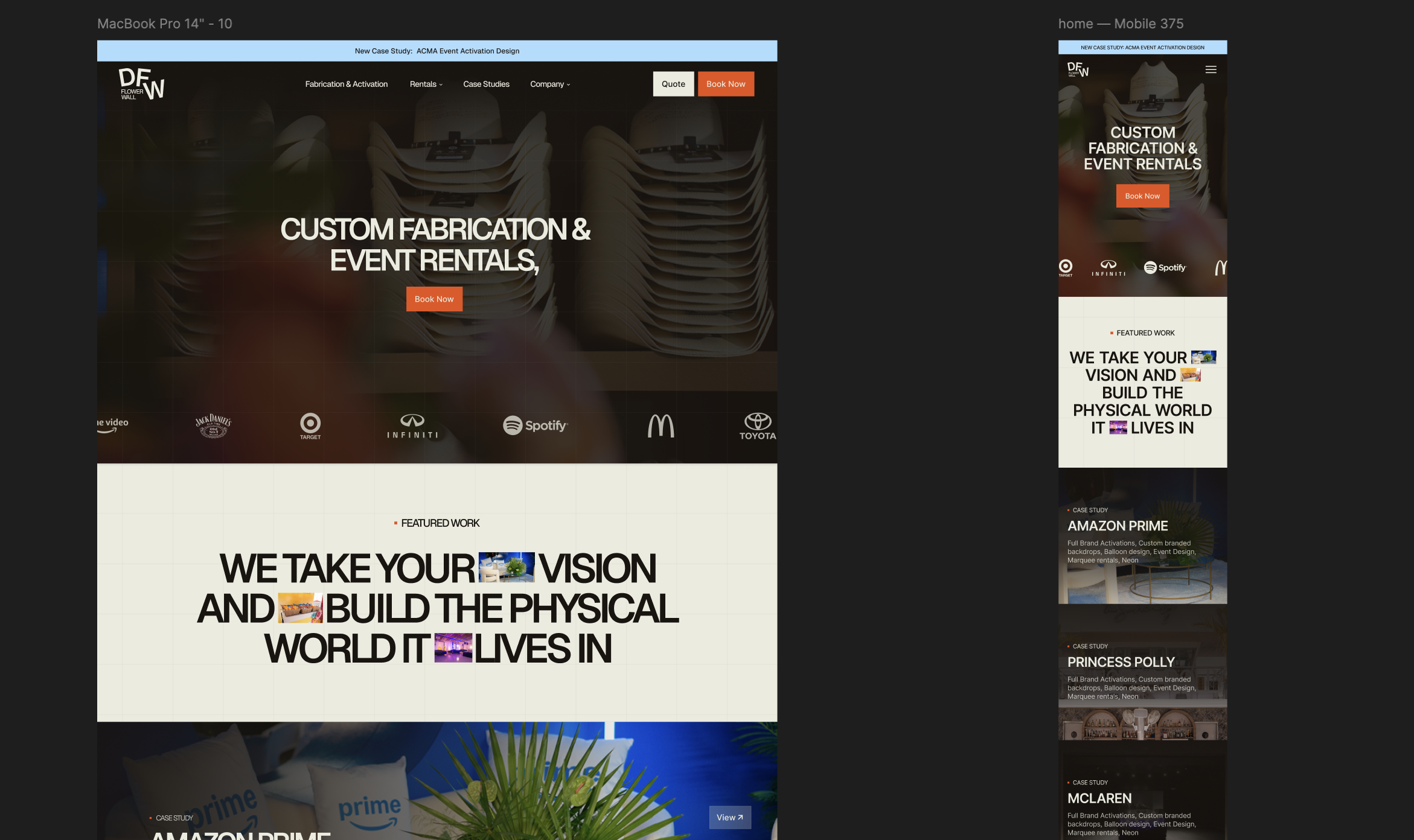
Task: Select the MacBook Pro 14" - 10 frame label
Action: 164,24
